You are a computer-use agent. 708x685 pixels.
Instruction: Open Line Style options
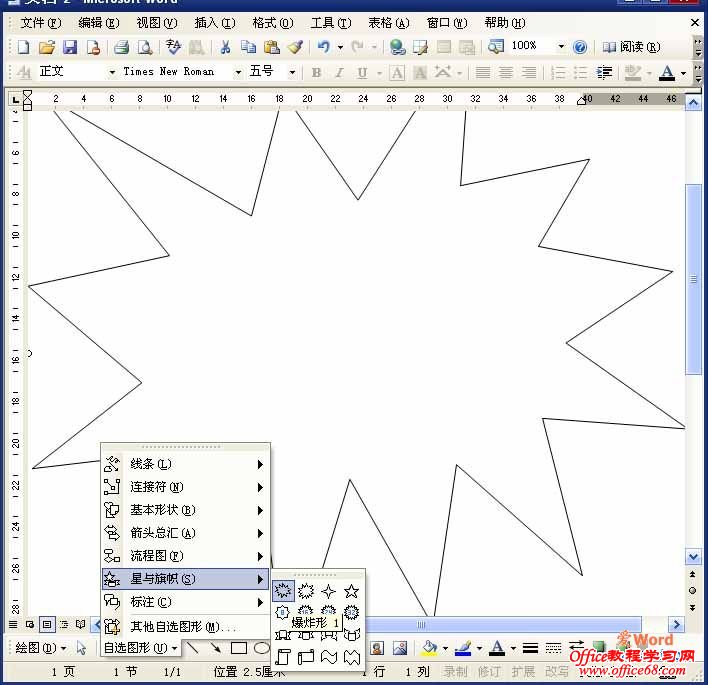530,648
